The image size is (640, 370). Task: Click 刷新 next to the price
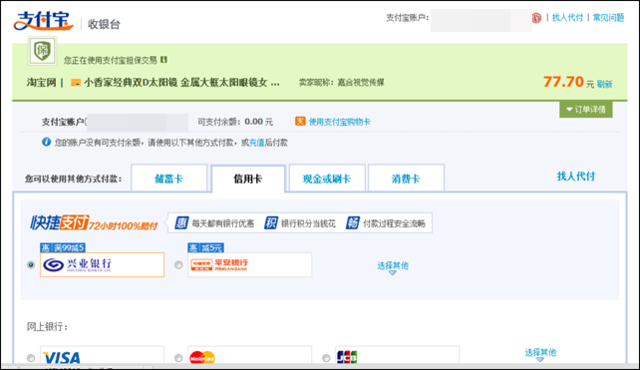tap(604, 84)
